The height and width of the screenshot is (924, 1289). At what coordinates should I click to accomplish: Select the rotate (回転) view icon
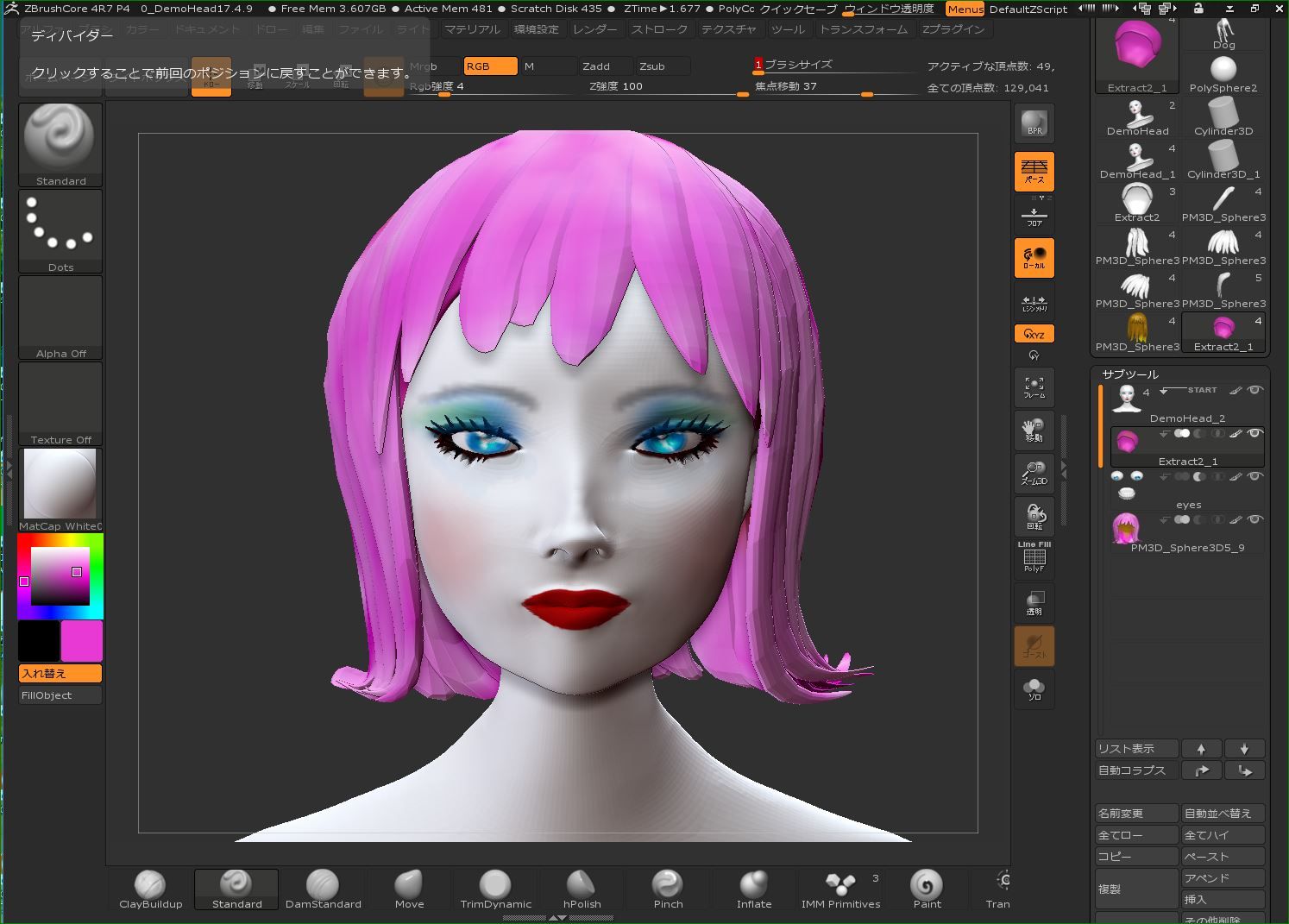click(x=1034, y=516)
